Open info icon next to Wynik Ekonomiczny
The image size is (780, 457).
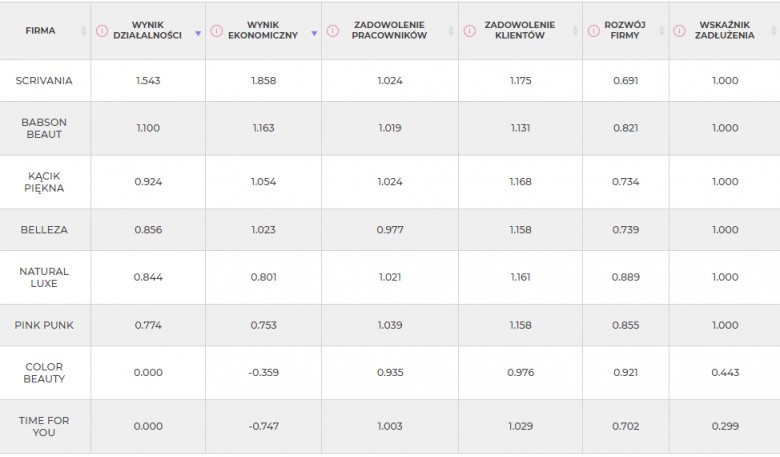[x=216, y=31]
